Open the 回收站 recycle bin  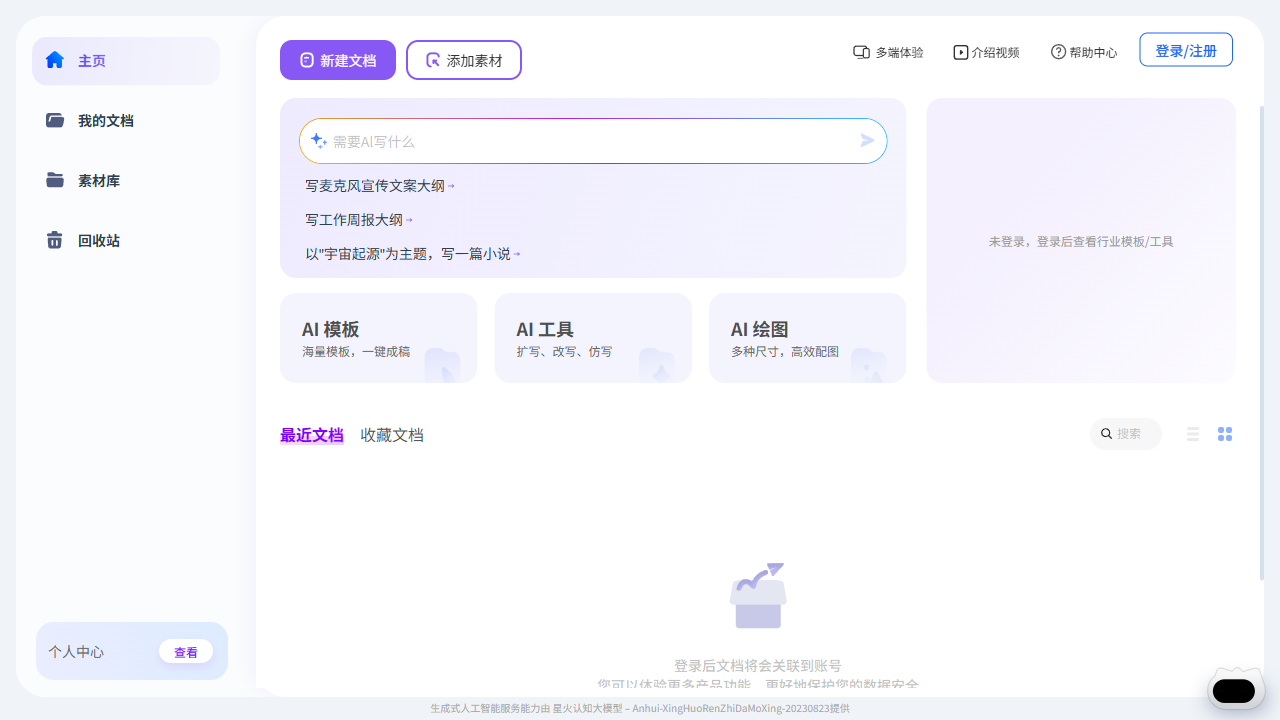[x=98, y=241]
